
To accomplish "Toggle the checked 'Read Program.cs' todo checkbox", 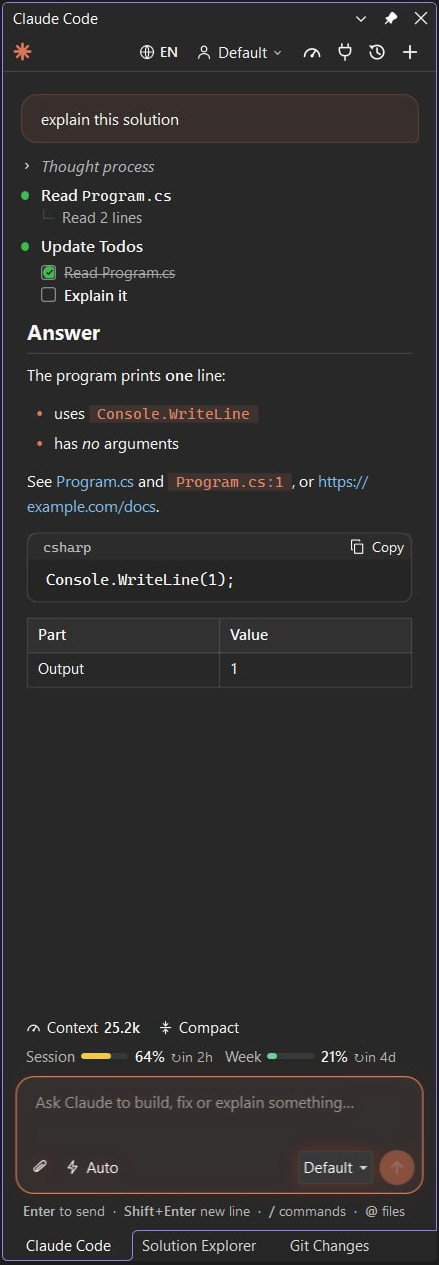I will [x=48, y=272].
